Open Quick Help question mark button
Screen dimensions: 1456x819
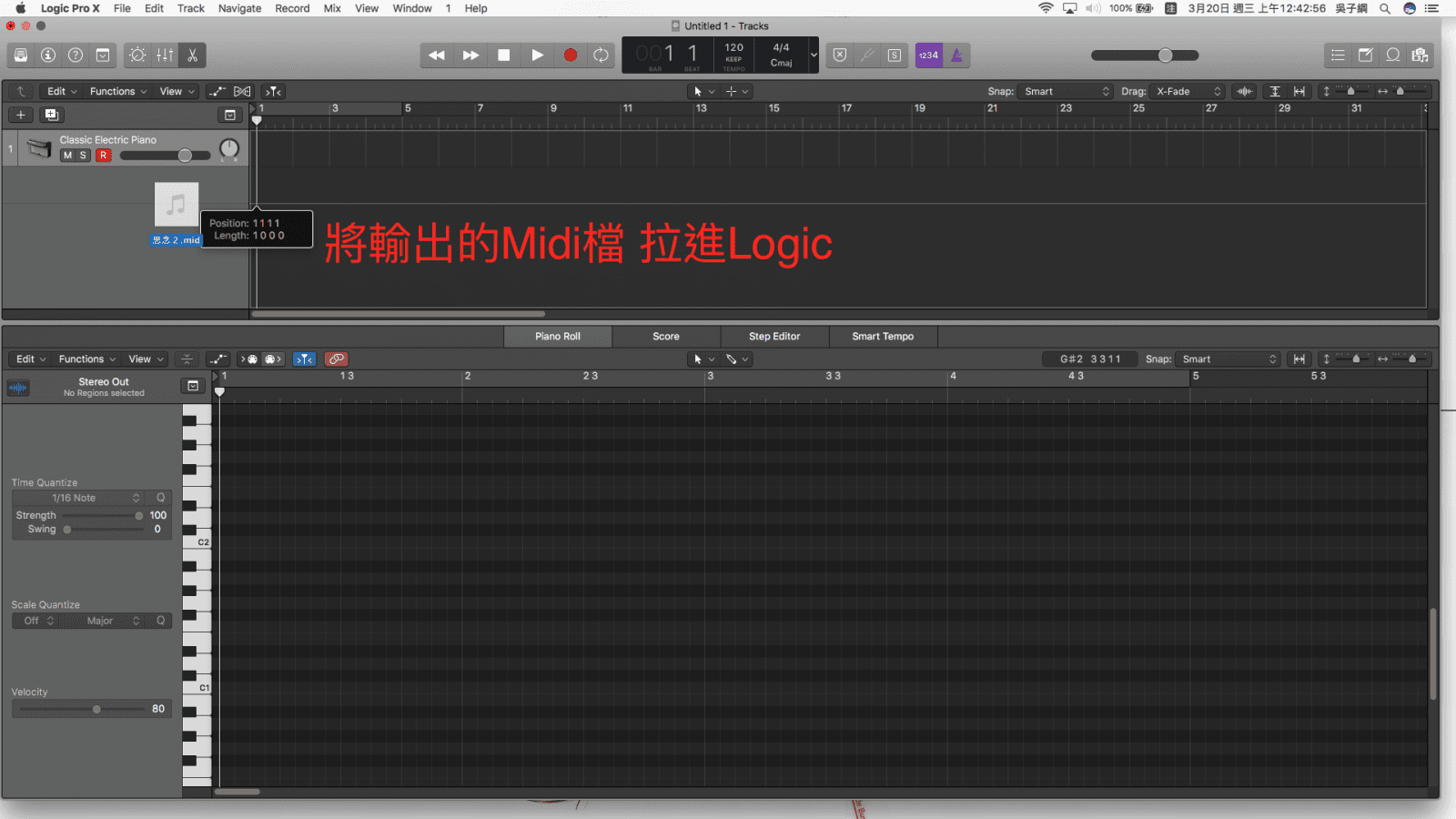[76, 56]
